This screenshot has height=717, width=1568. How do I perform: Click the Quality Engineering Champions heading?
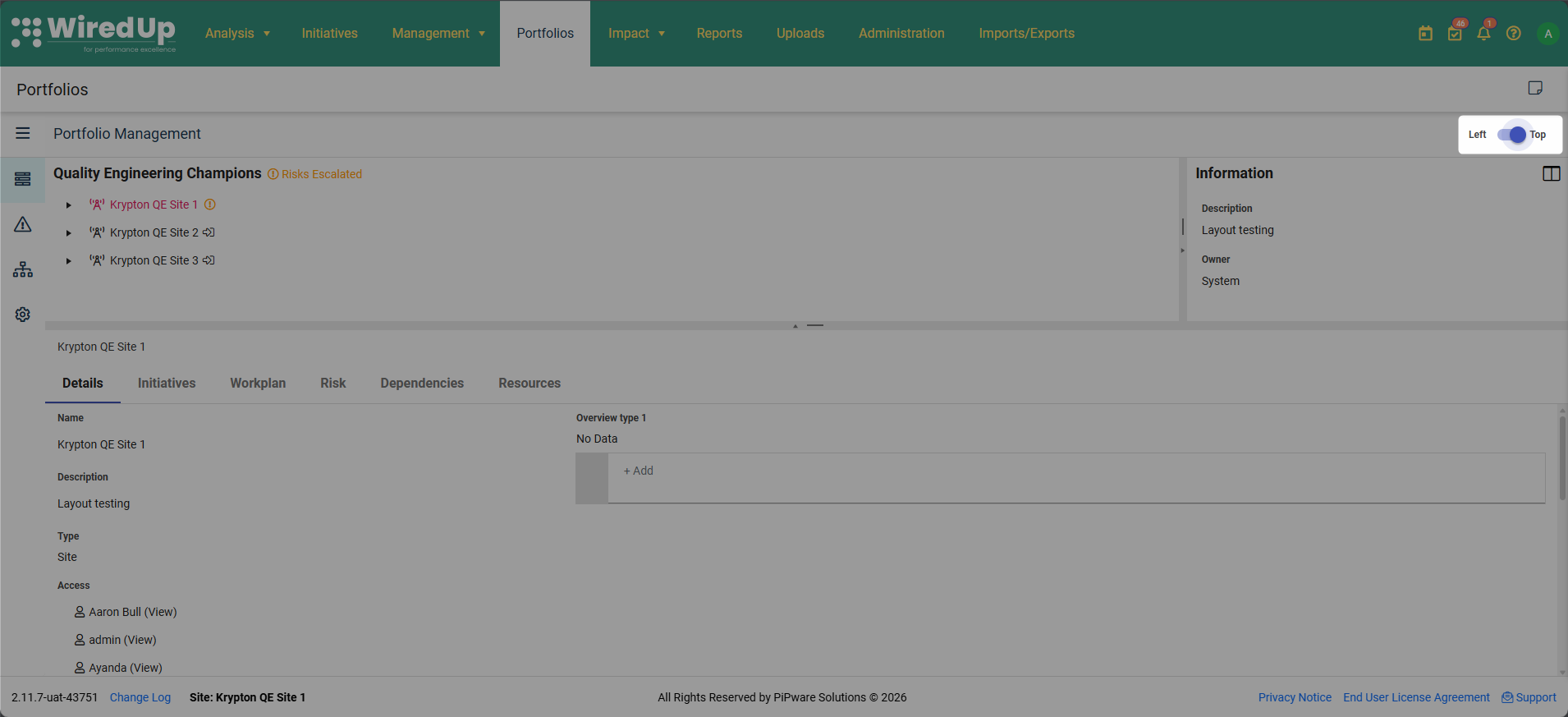[x=158, y=173]
